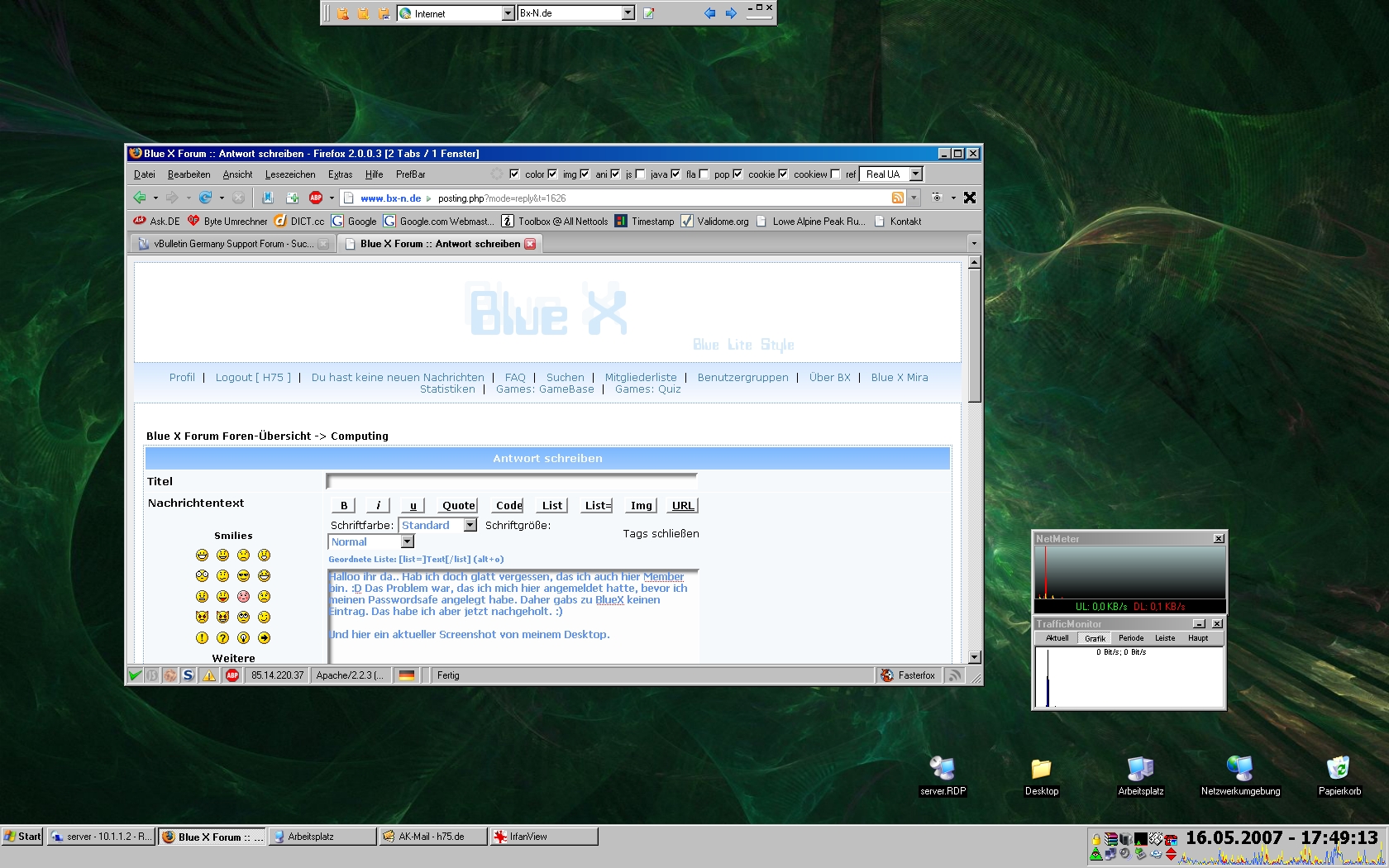Expand the Real UA user agent dropdown
The image size is (1389, 868).
[x=915, y=174]
